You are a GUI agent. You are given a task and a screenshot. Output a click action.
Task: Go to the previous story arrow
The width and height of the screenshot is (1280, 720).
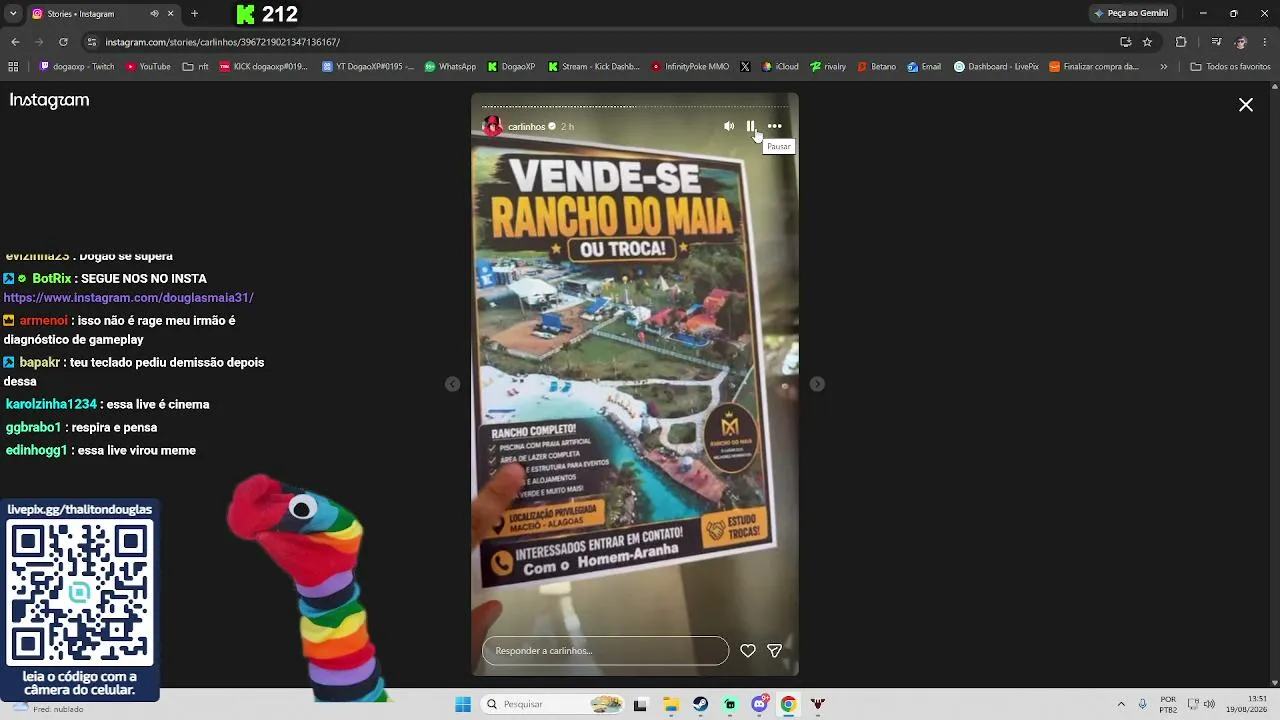point(452,384)
